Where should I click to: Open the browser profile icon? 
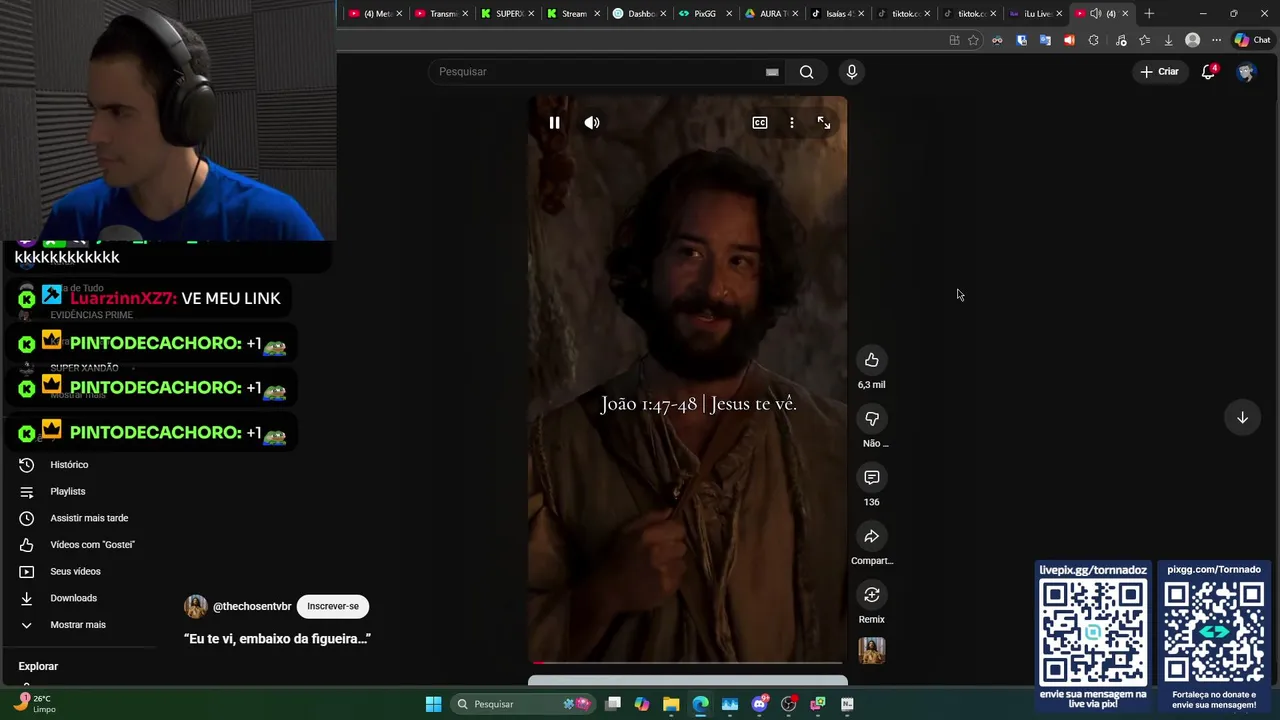[x=1192, y=40]
